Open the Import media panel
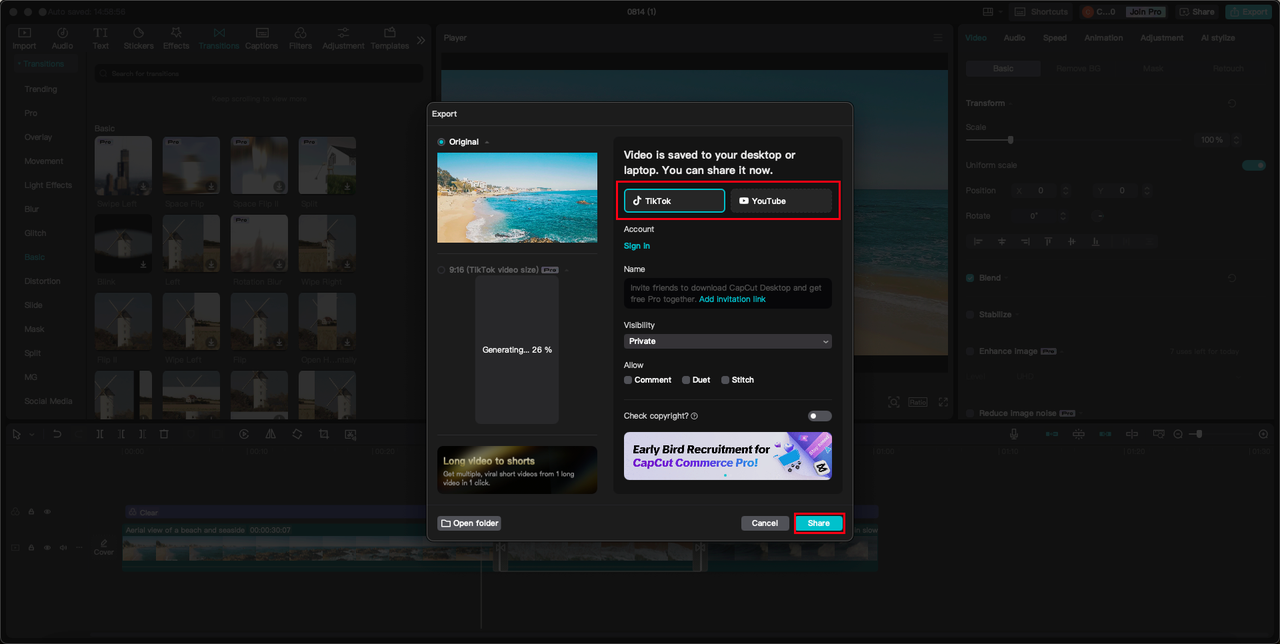This screenshot has width=1280, height=644. tap(24, 38)
